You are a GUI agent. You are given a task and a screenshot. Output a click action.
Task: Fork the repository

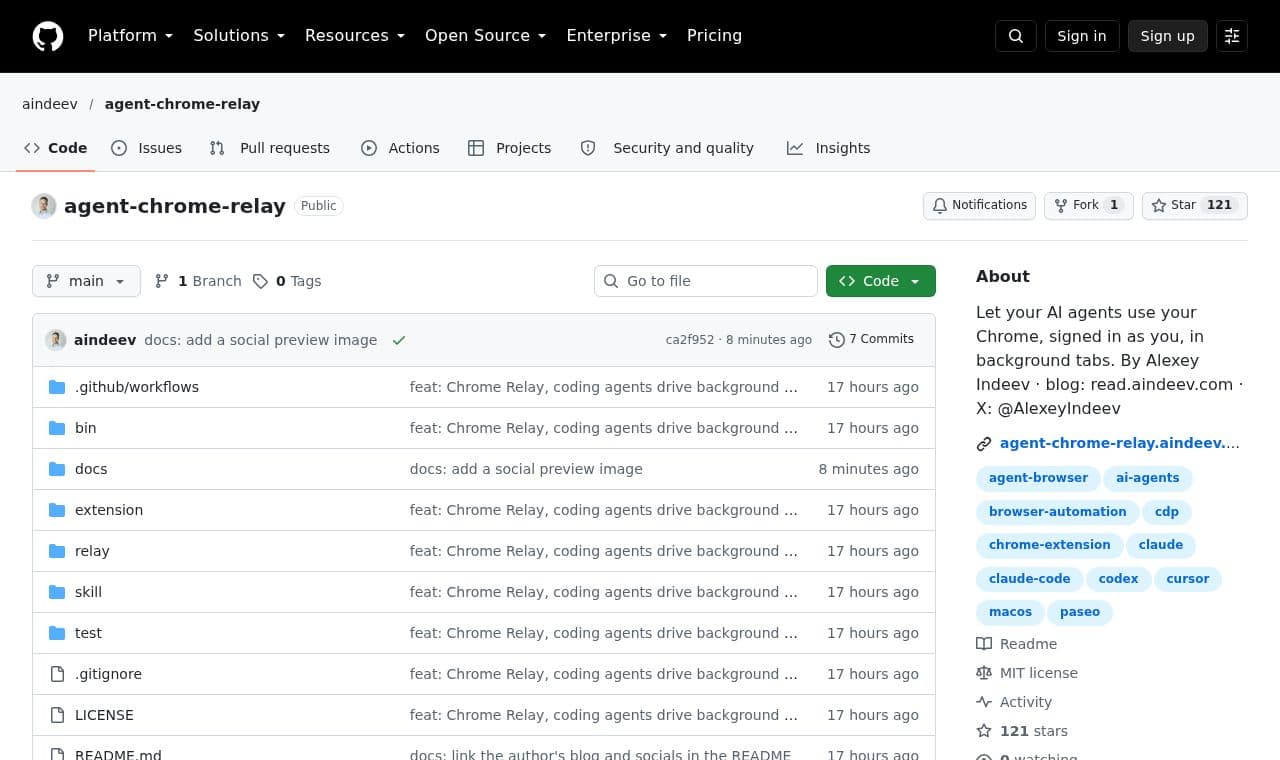pos(1089,205)
